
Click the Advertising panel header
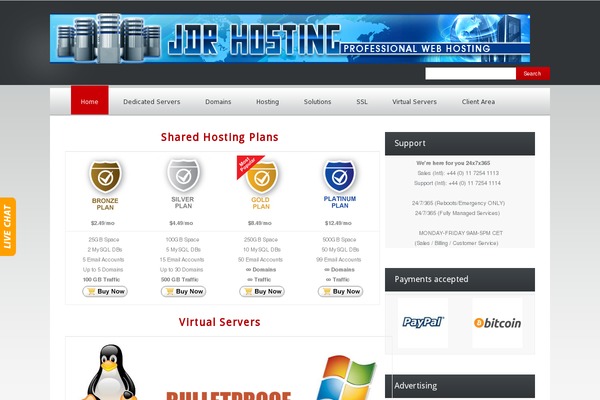[x=460, y=386]
